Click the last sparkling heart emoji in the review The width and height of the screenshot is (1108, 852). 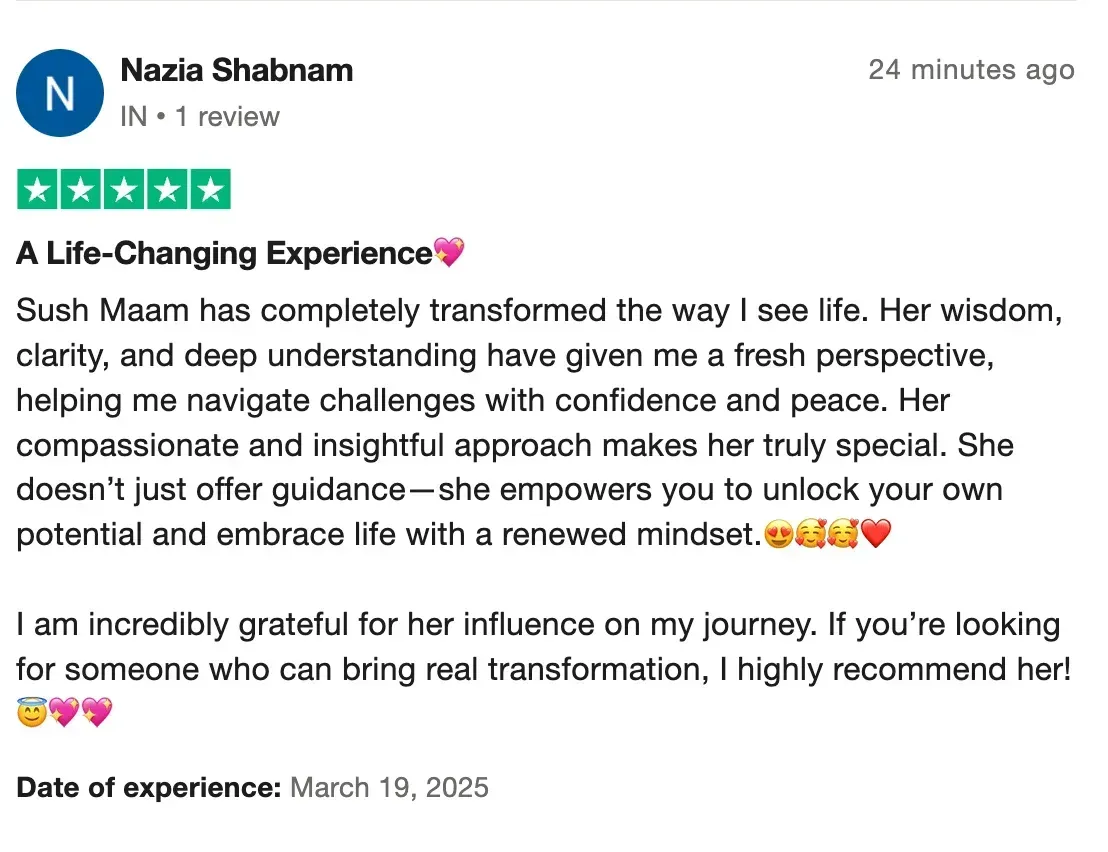(x=97, y=713)
